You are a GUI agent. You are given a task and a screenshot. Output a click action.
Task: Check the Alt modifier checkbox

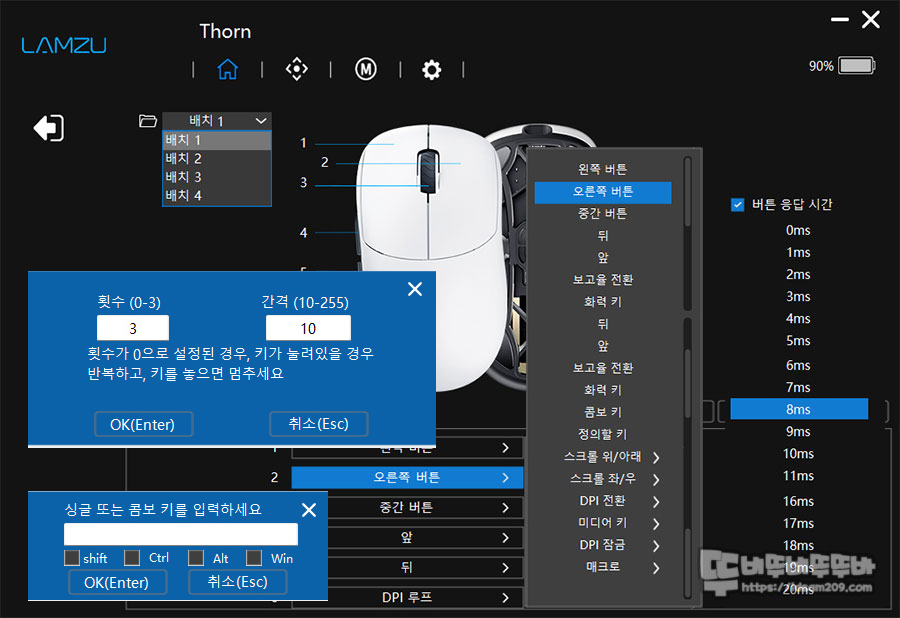[x=196, y=558]
